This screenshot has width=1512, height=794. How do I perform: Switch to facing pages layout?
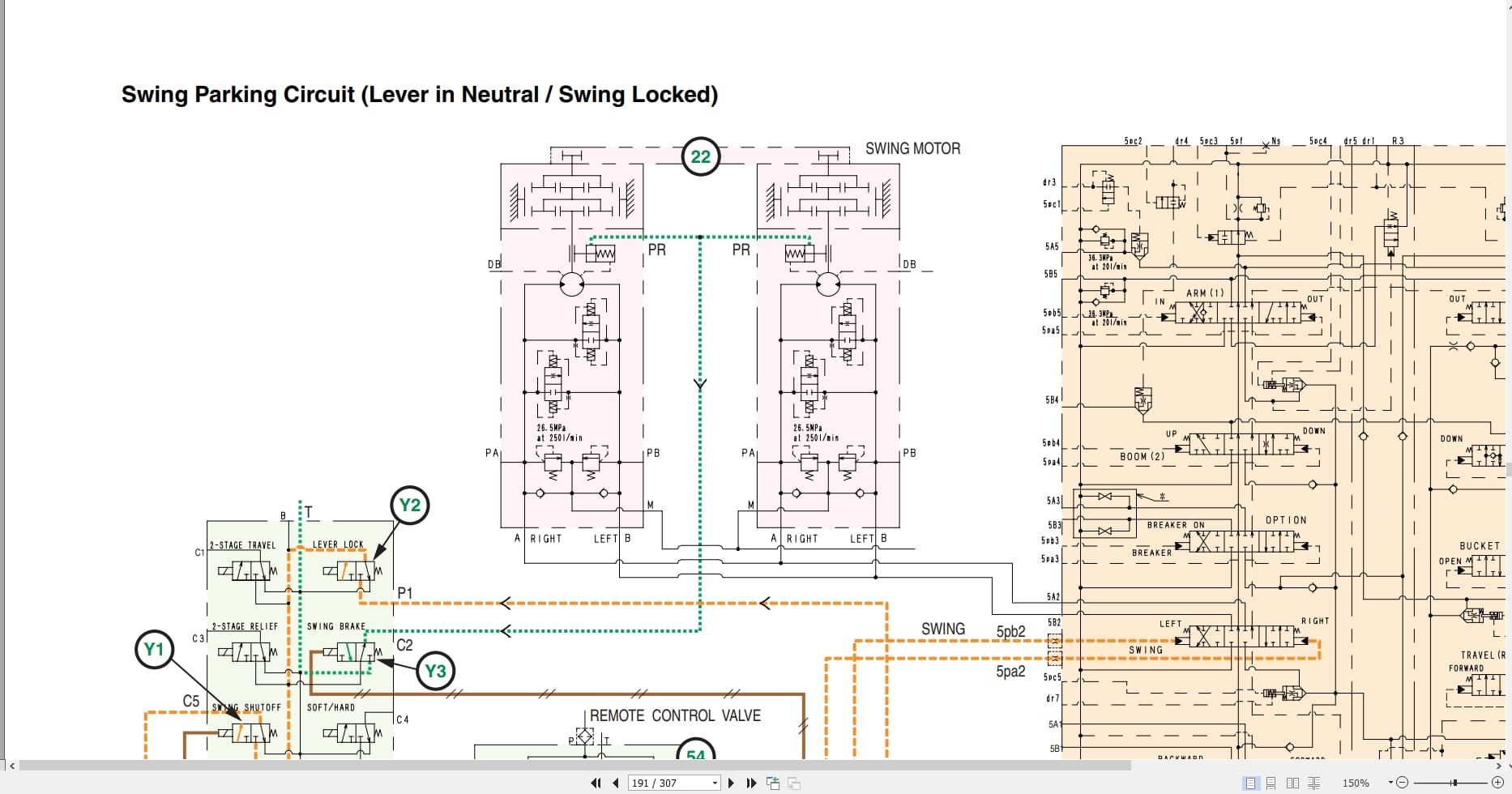click(x=1294, y=783)
